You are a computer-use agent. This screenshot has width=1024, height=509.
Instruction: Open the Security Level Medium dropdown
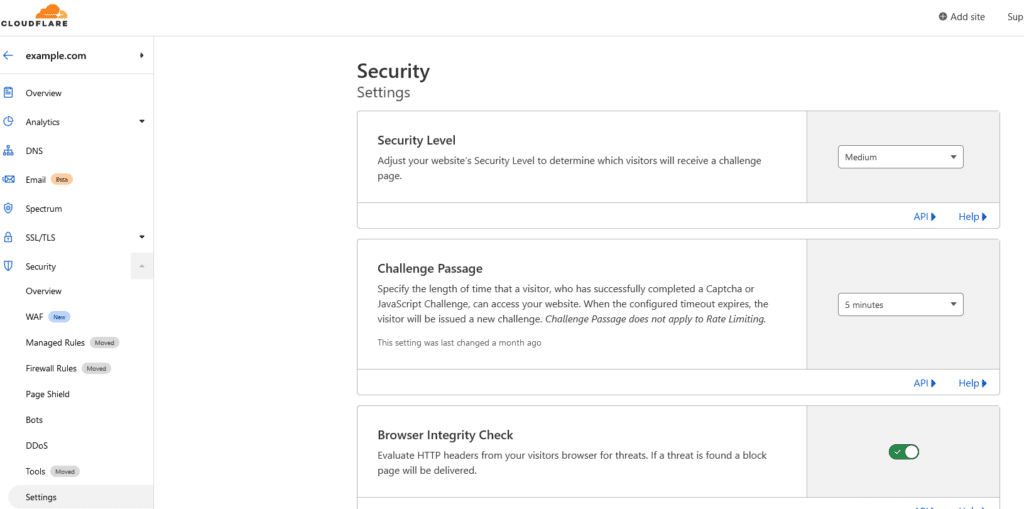[901, 157]
